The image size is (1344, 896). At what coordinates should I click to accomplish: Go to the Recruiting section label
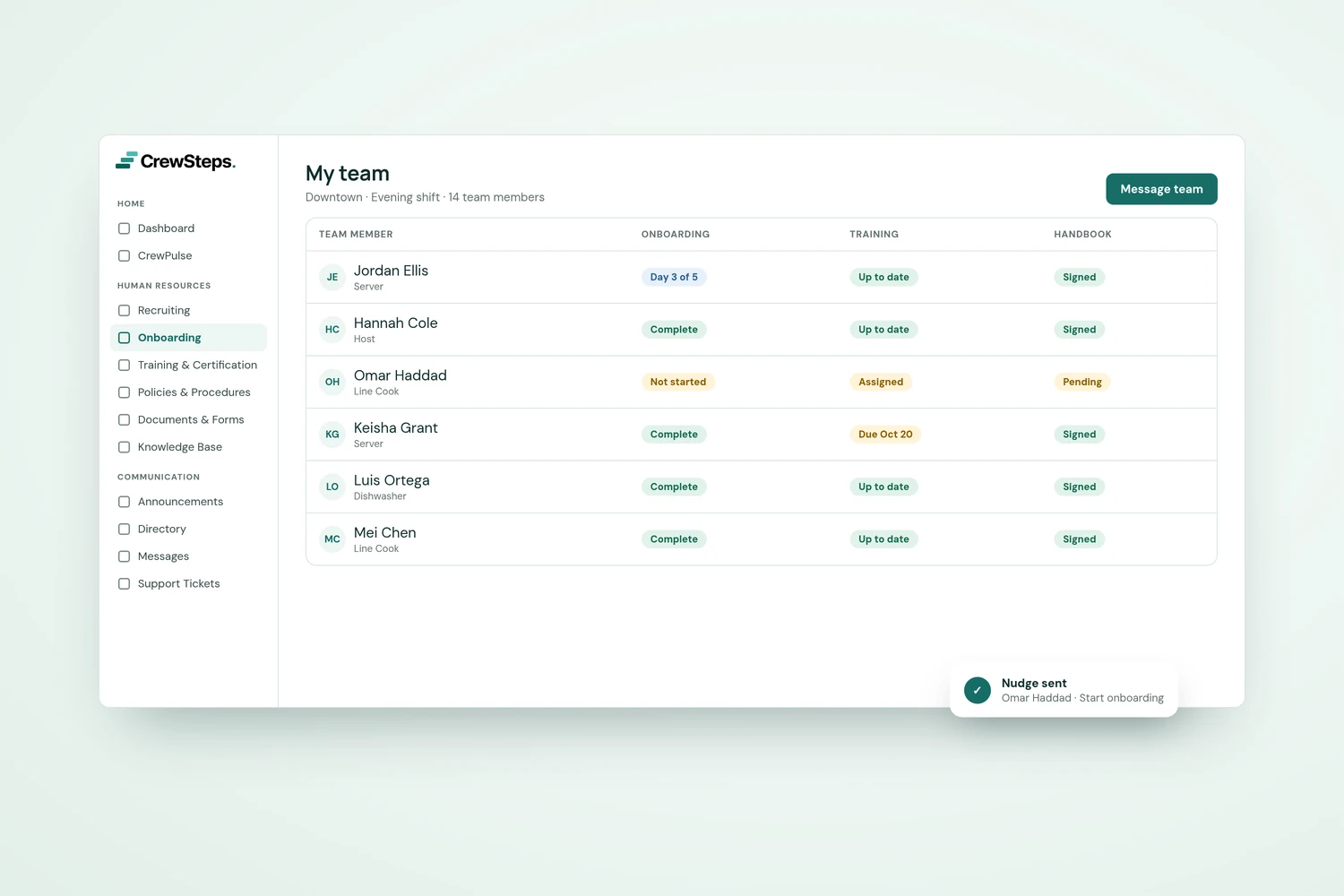click(164, 311)
